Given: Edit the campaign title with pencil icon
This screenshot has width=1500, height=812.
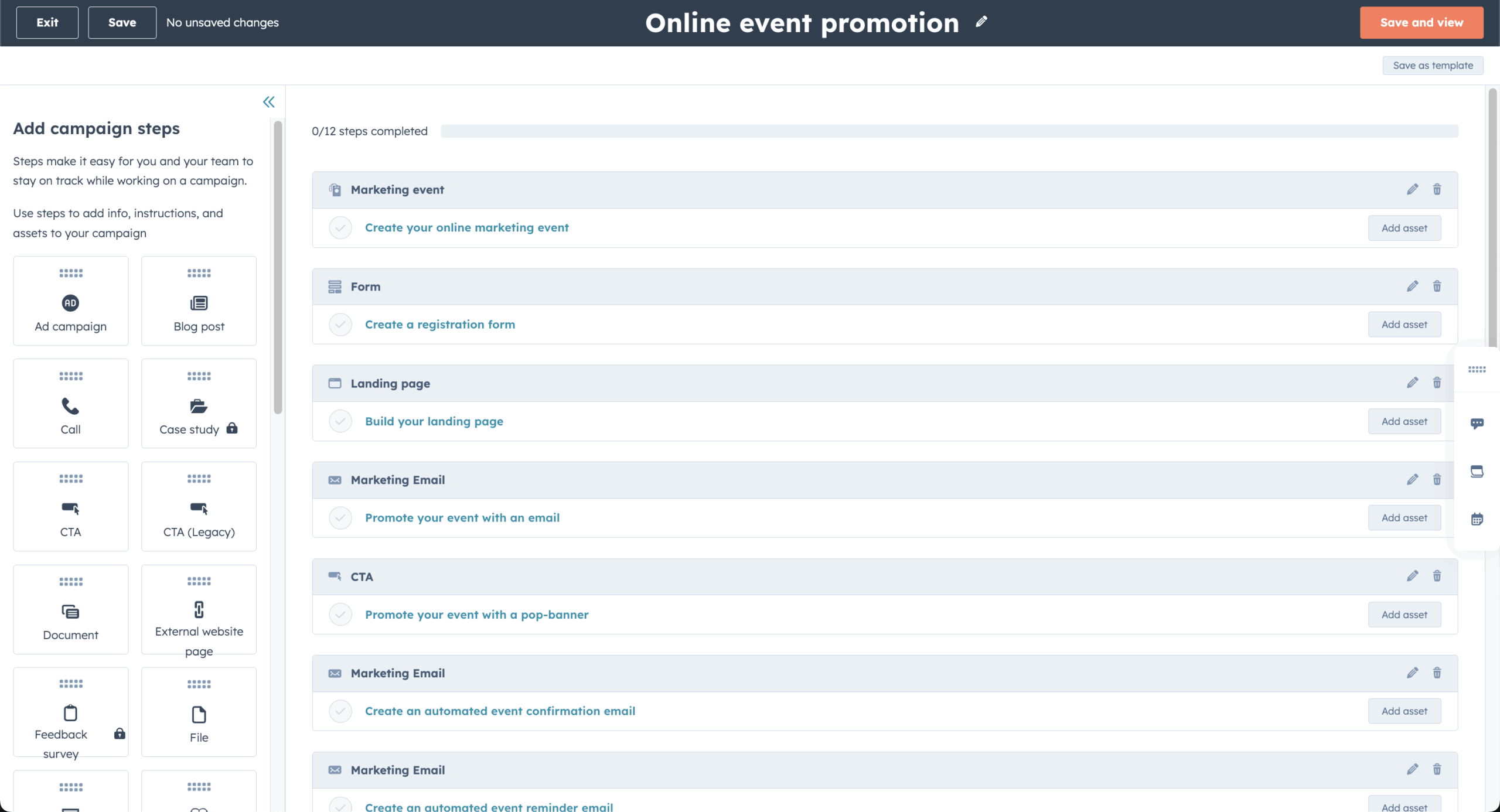Looking at the screenshot, I should pos(981,22).
